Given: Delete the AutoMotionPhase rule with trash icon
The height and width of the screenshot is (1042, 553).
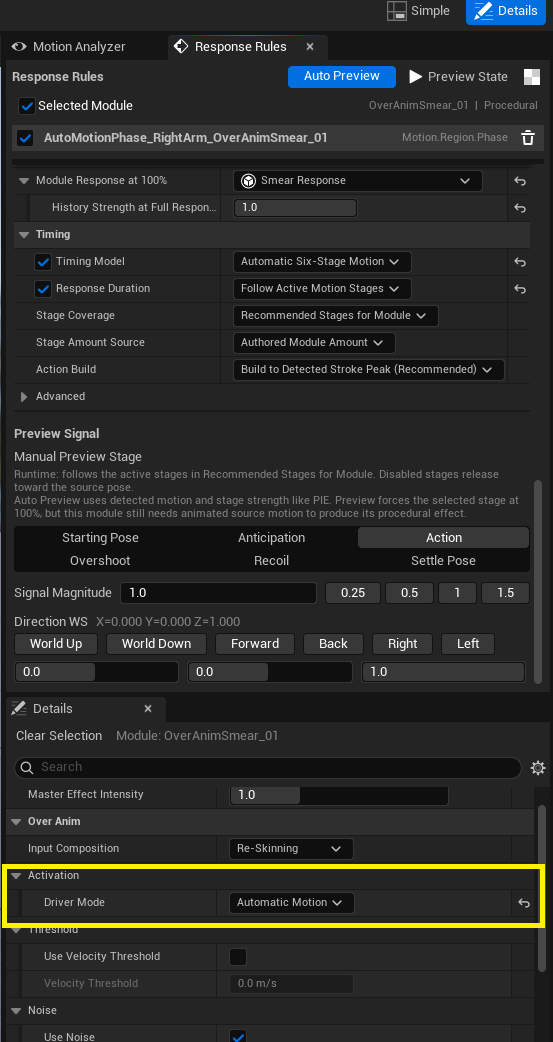Looking at the screenshot, I should [528, 138].
